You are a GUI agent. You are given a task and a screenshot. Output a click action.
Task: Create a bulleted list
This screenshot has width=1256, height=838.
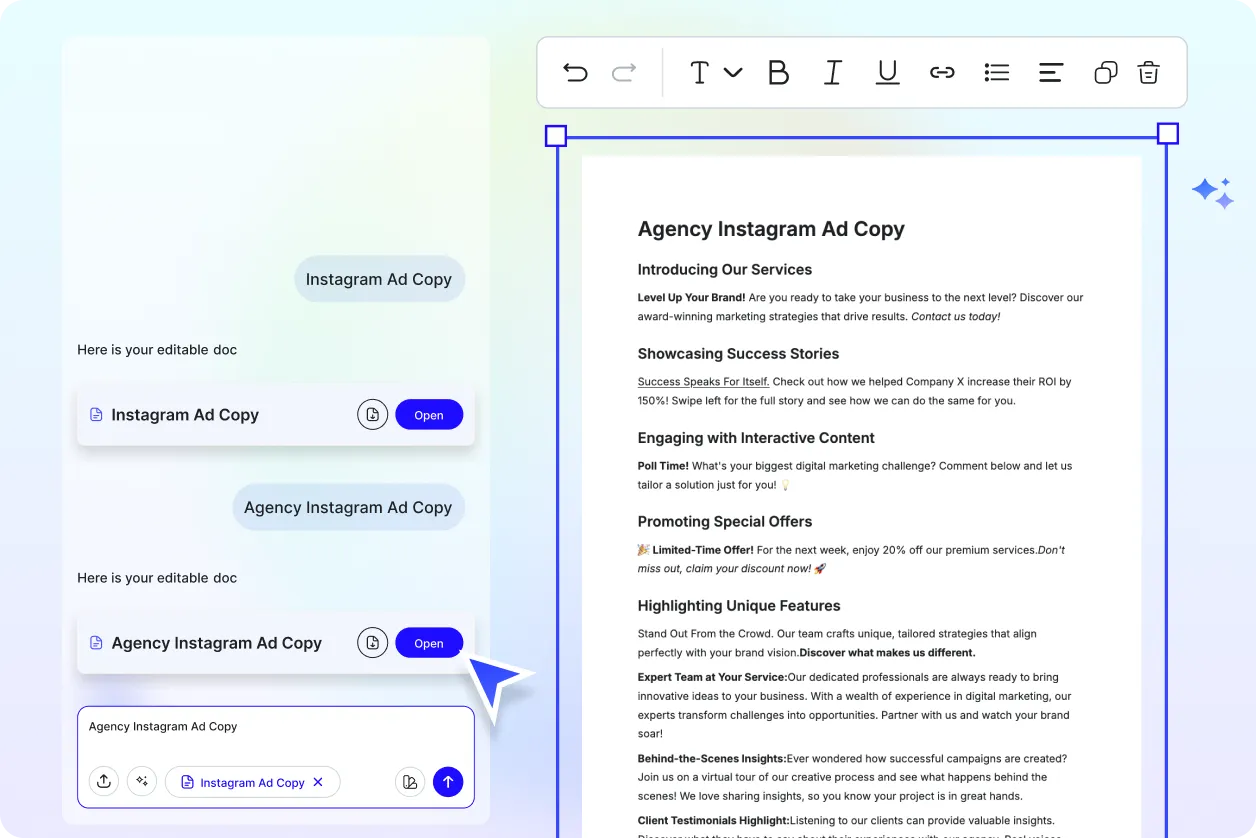(996, 72)
